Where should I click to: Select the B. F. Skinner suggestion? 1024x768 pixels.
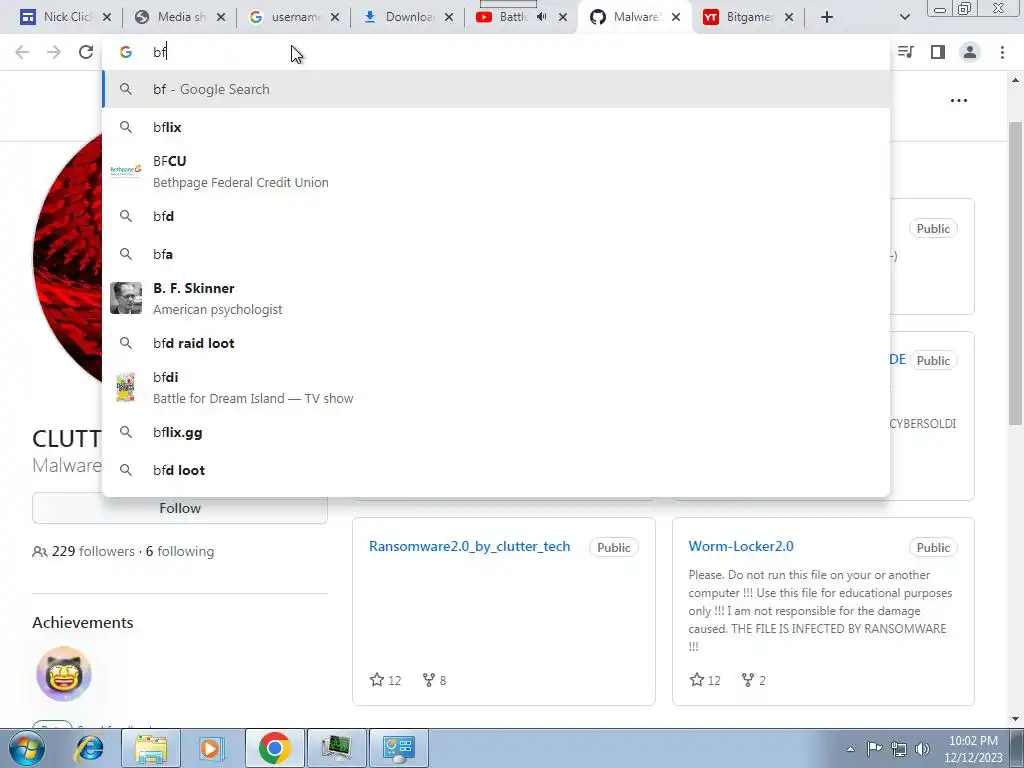coord(496,298)
